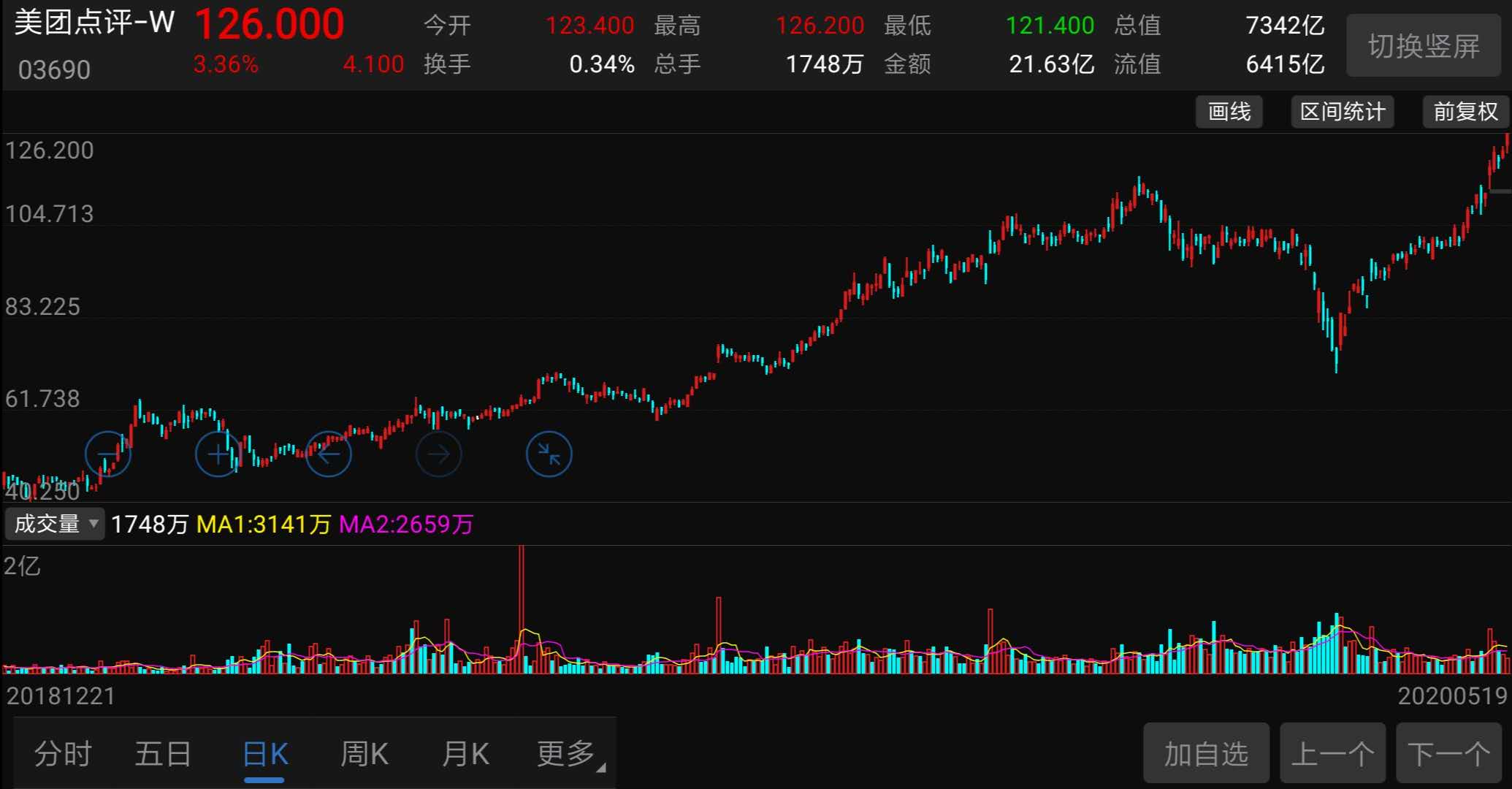Pan chart to later data via right arrow icon

439,453
